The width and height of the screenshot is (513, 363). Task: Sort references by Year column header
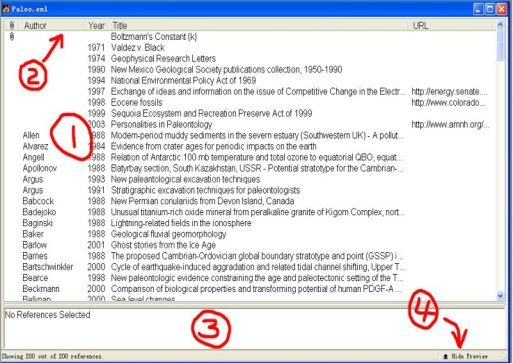pyautogui.click(x=96, y=25)
